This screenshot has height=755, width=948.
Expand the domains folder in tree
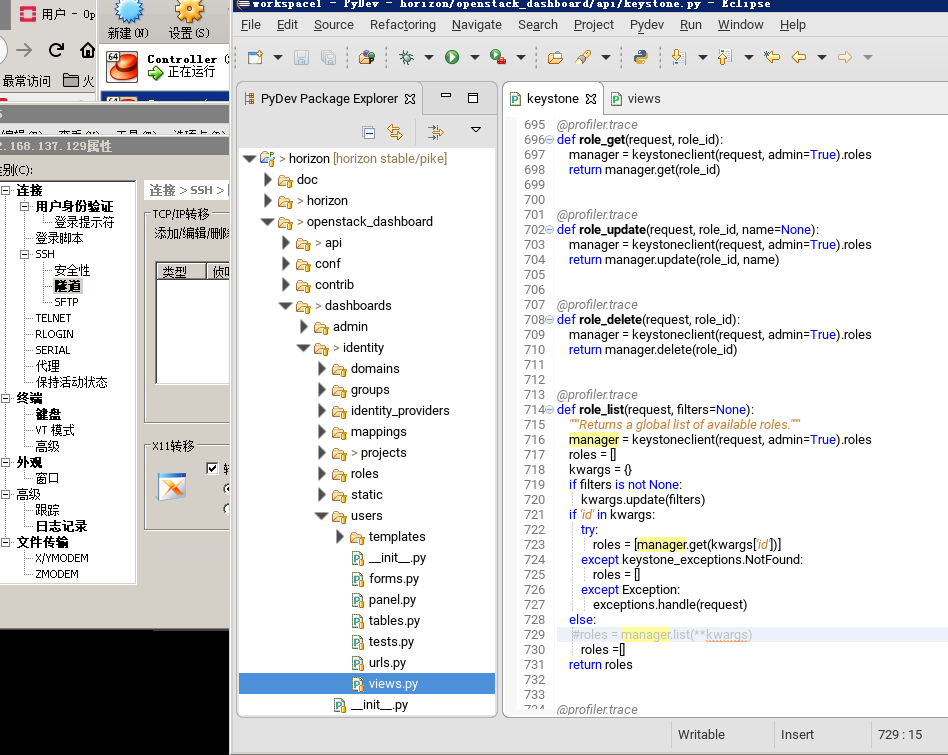click(322, 369)
